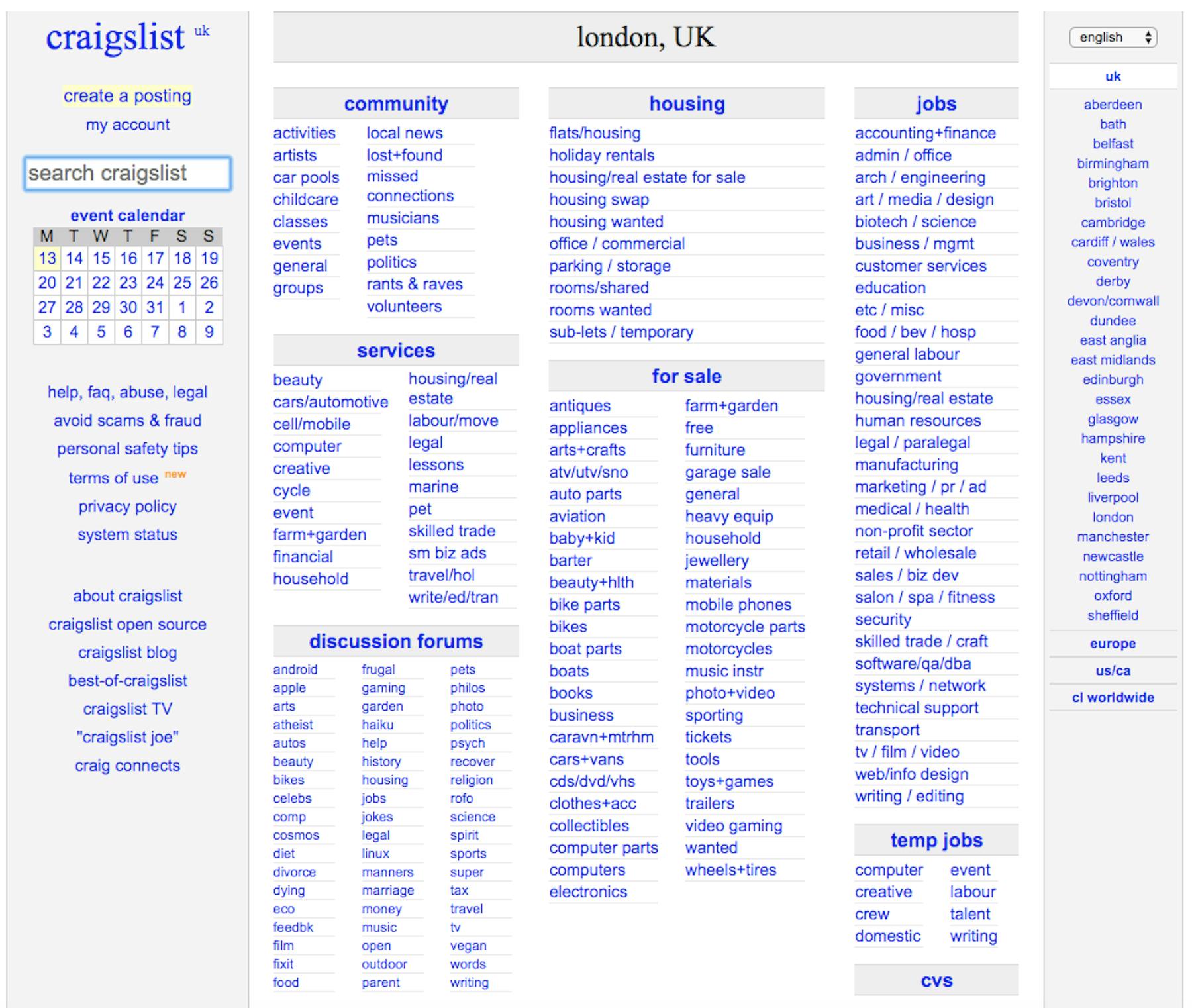Open write/ed/tran services
The image size is (1192, 1008).
click(453, 597)
